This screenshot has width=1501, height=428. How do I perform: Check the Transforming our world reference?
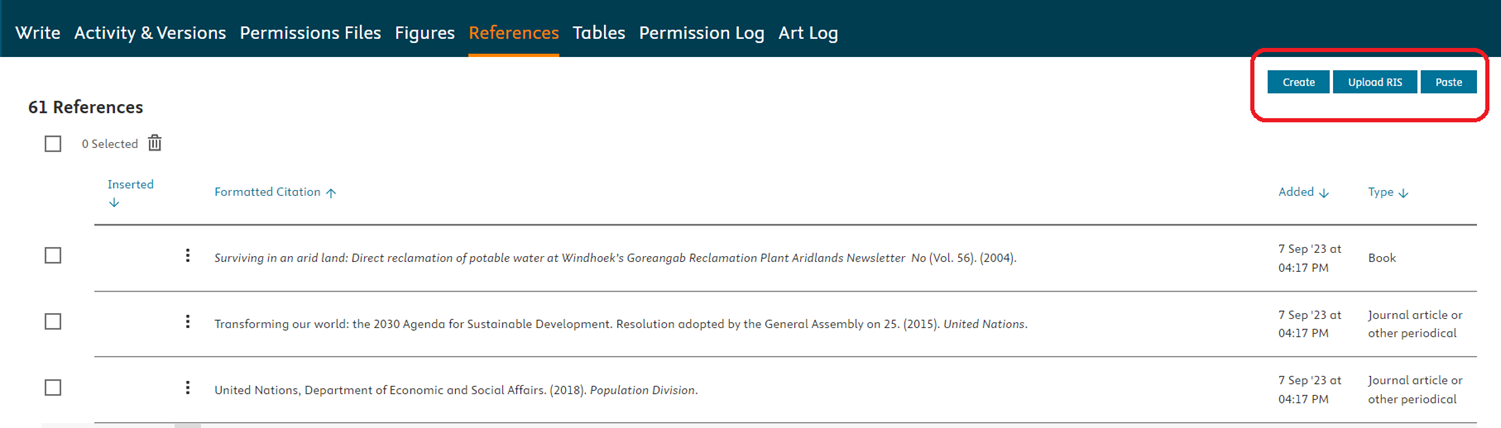coord(53,322)
